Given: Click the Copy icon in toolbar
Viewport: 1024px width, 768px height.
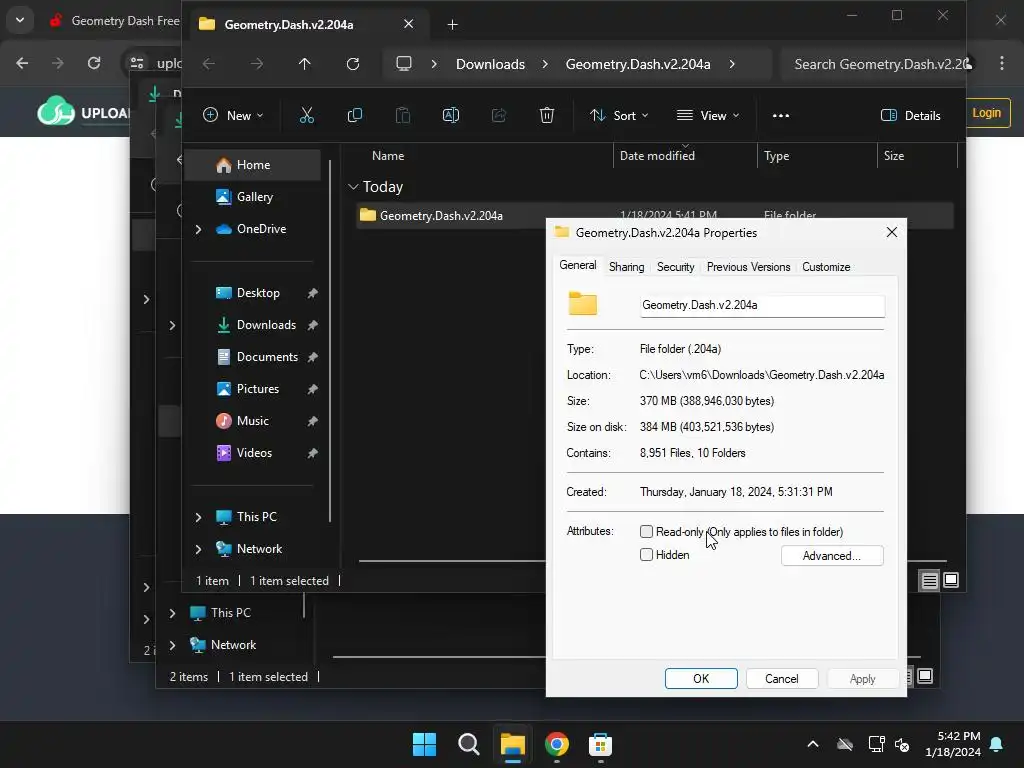Looking at the screenshot, I should click(x=355, y=116).
